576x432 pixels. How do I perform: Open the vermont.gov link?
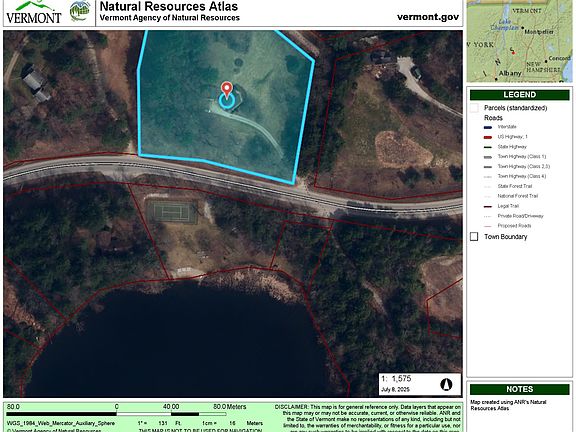[428, 17]
